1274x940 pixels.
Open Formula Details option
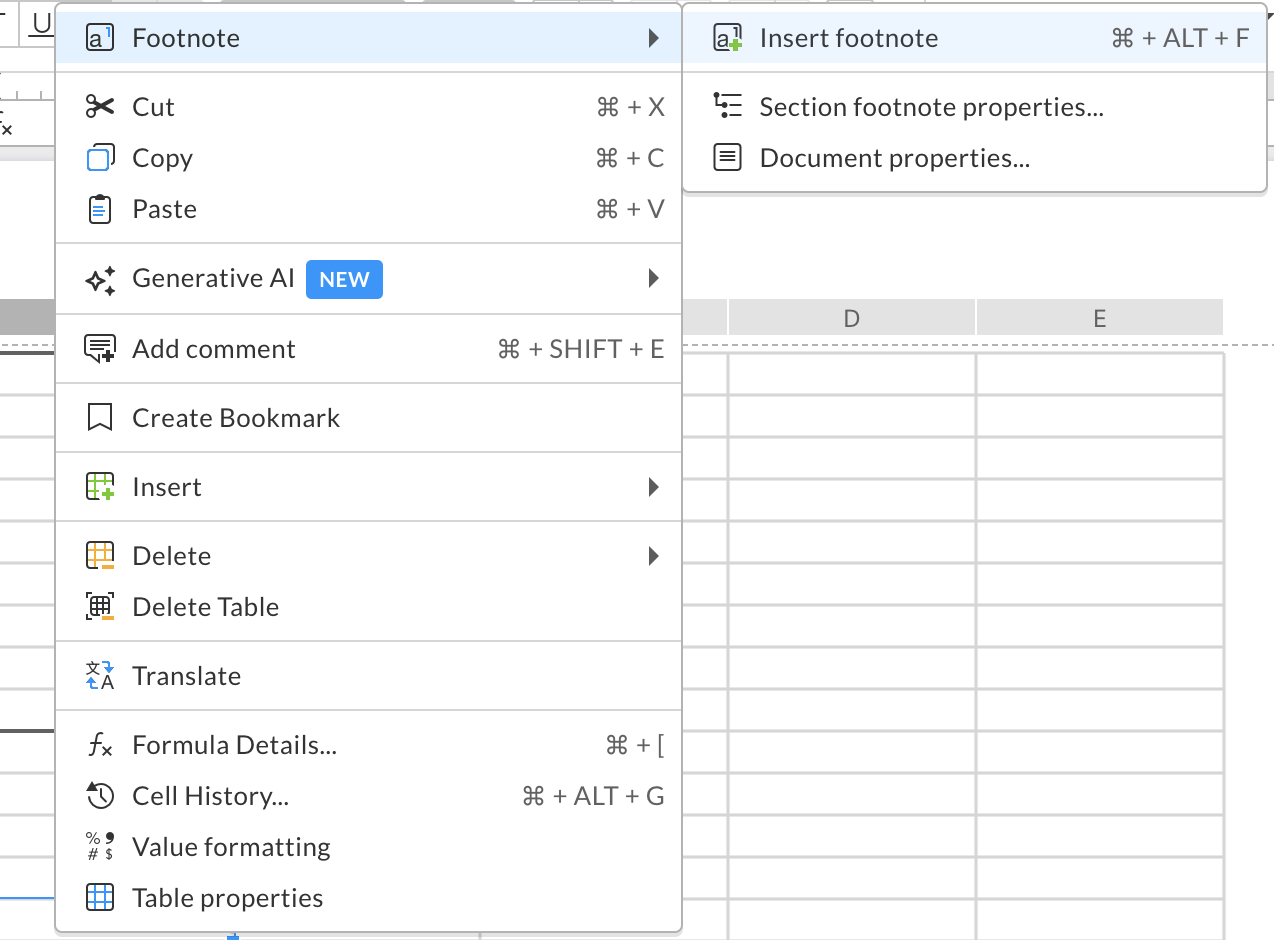234,745
